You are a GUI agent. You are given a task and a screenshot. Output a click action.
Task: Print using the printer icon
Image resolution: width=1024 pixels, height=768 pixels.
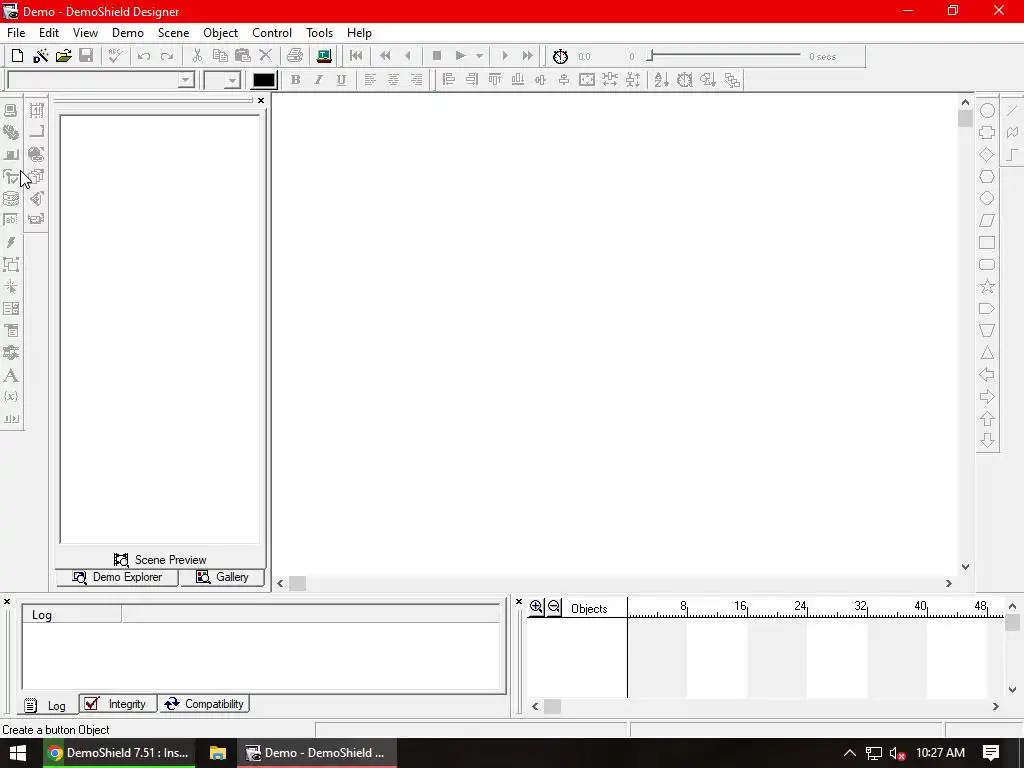[295, 56]
